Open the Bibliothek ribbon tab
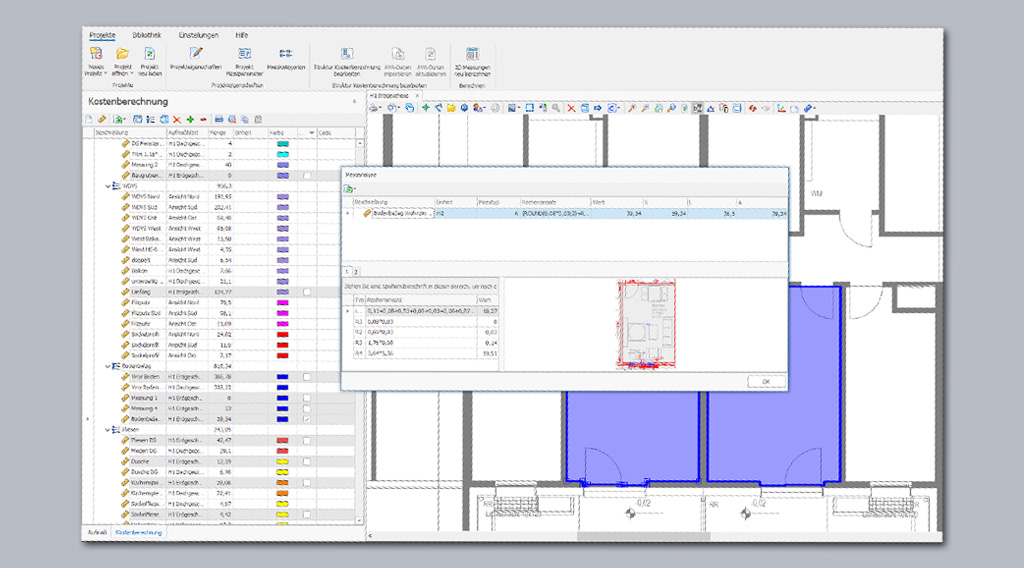Screen dimensions: 1024x568 145,35
